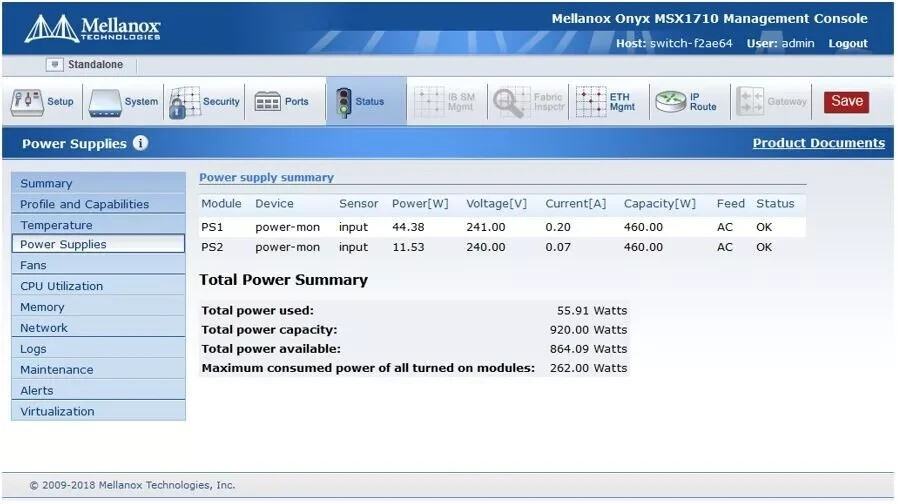Click the Status traffic light icon
The image size is (898, 504).
[344, 103]
